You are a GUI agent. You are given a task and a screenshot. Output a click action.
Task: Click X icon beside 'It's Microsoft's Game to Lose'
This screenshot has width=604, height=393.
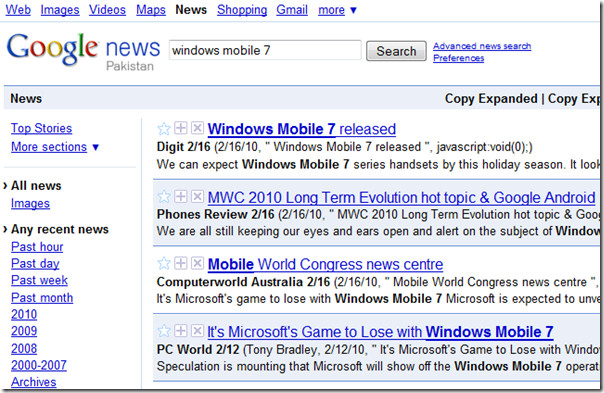[197, 330]
